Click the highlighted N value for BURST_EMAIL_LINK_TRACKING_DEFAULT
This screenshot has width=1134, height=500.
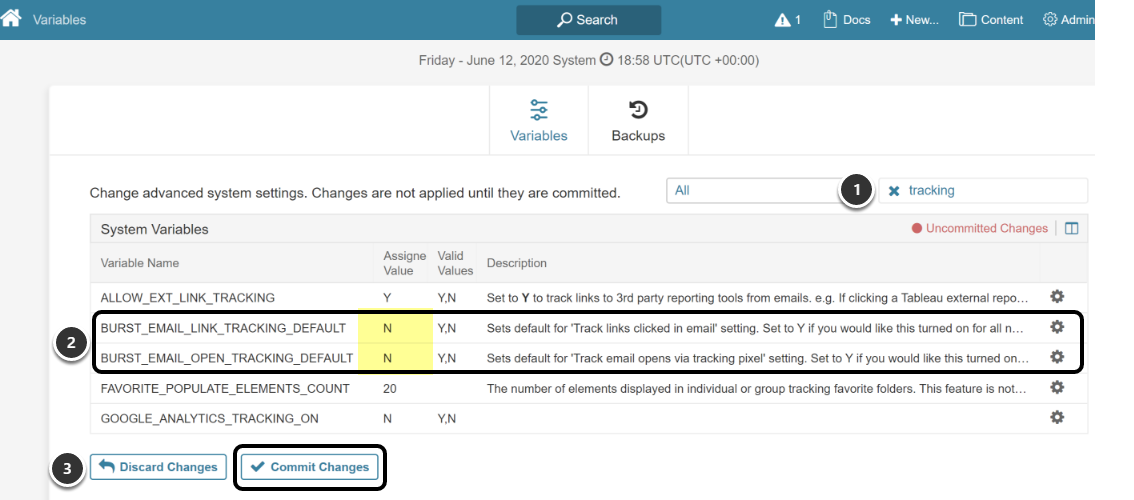(x=387, y=328)
